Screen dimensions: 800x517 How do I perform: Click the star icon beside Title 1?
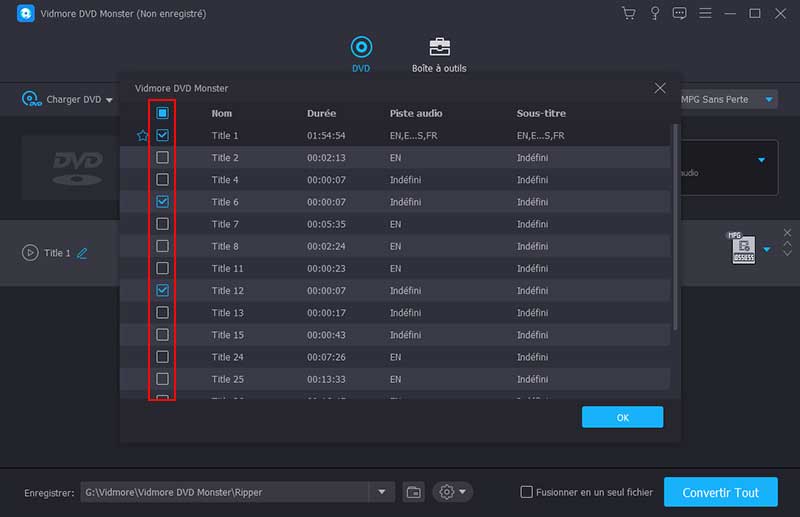pos(142,135)
